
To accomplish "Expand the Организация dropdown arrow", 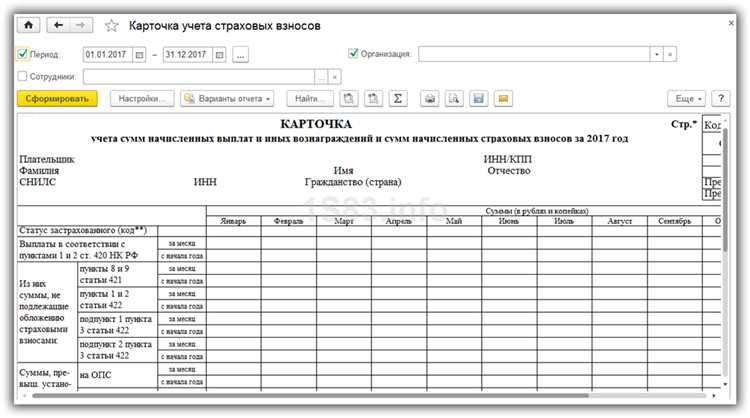I will (657, 54).
